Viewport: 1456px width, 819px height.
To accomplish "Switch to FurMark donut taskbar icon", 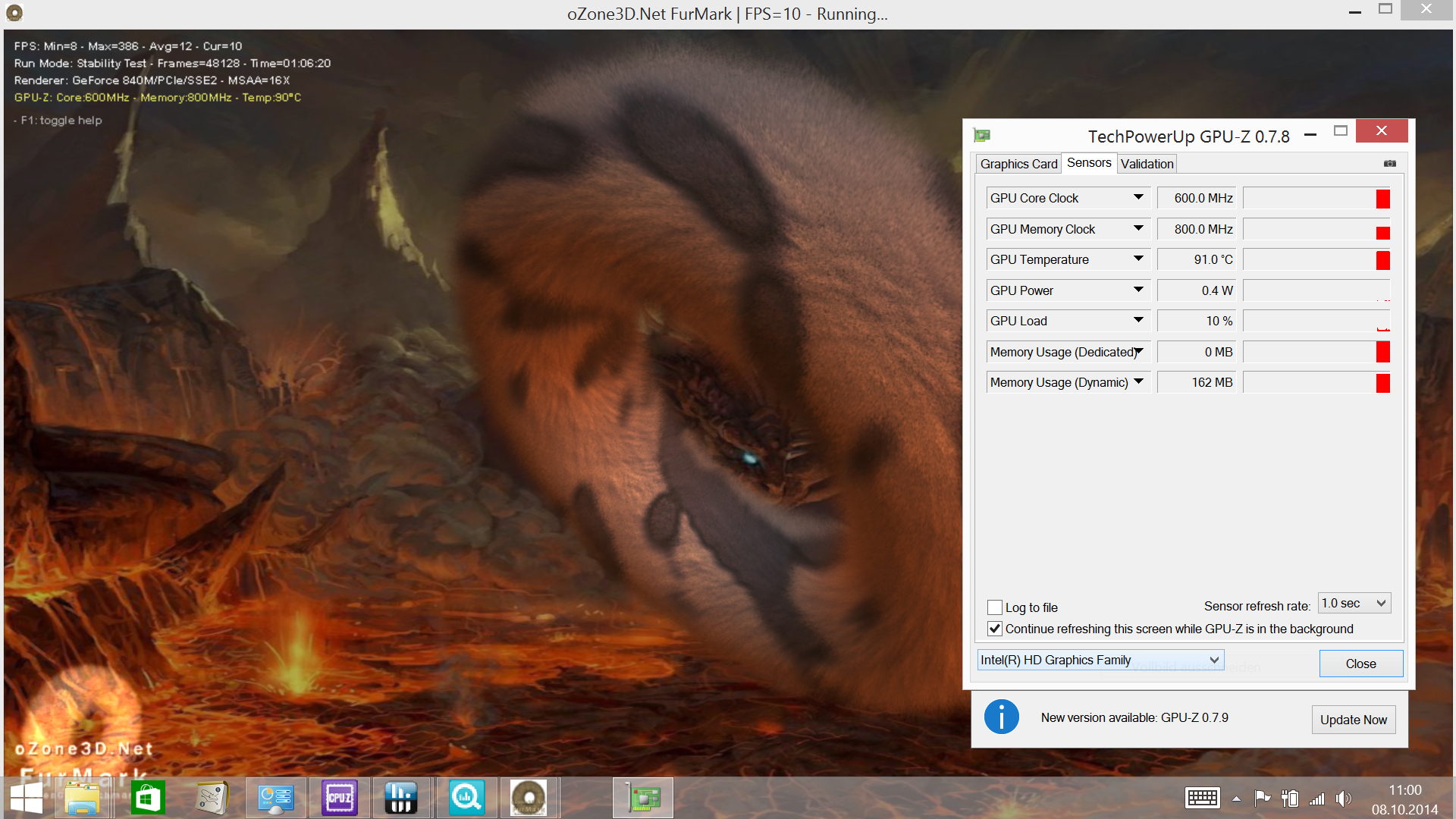I will point(529,798).
